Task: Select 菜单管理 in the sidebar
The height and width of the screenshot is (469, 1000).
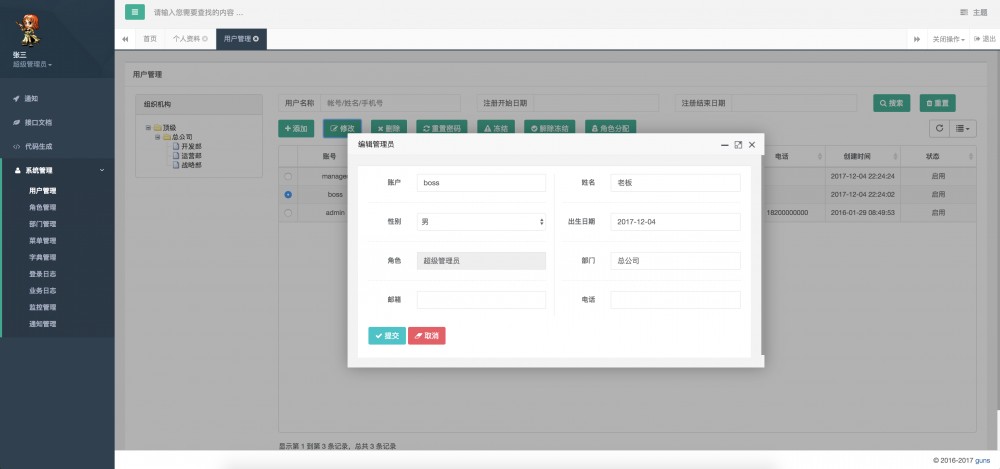Action: pos(43,241)
